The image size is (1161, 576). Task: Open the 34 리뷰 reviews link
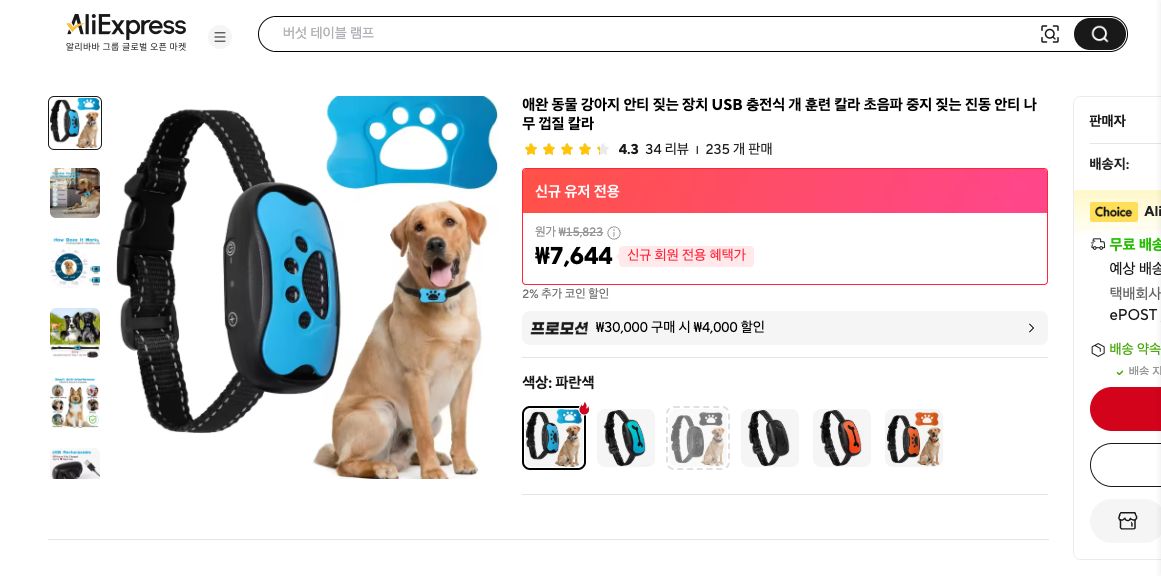667,149
